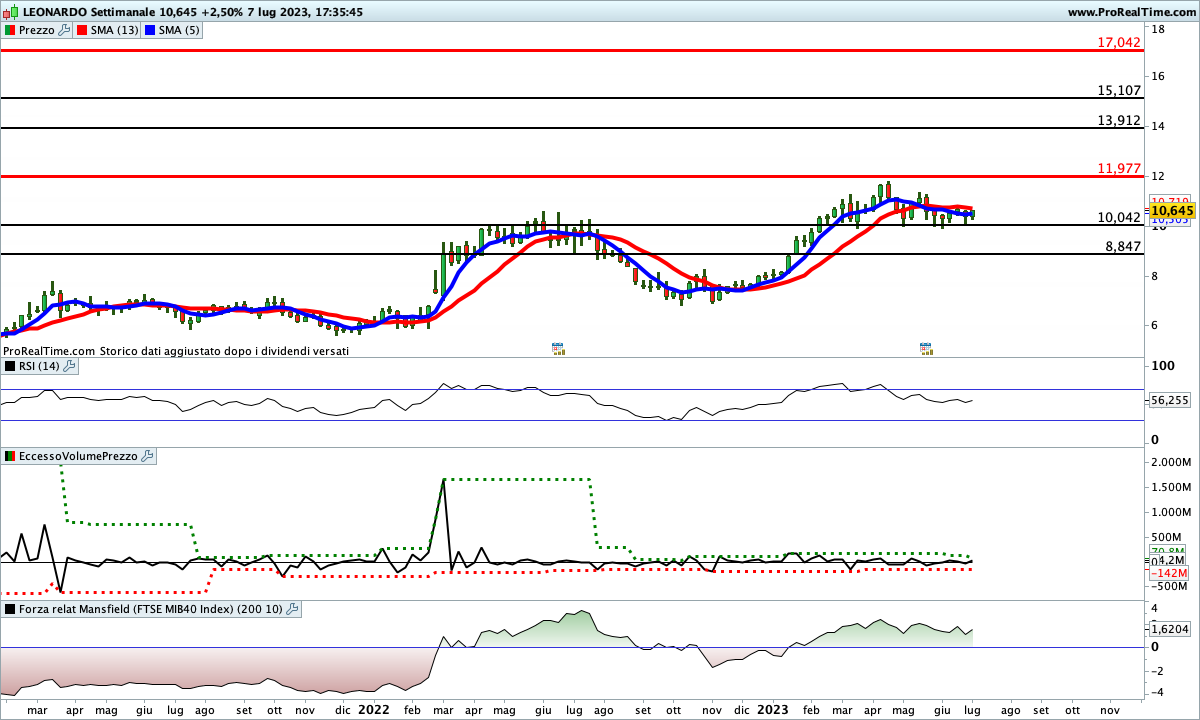Open EccessoVolumePrezzo settings wrench
The image size is (1200, 720).
pyautogui.click(x=148, y=456)
